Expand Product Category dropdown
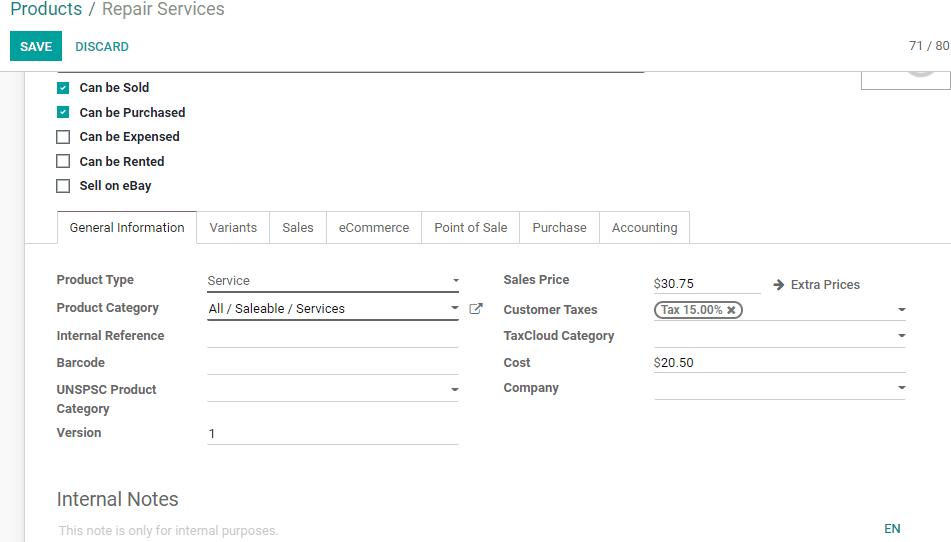 (454, 308)
